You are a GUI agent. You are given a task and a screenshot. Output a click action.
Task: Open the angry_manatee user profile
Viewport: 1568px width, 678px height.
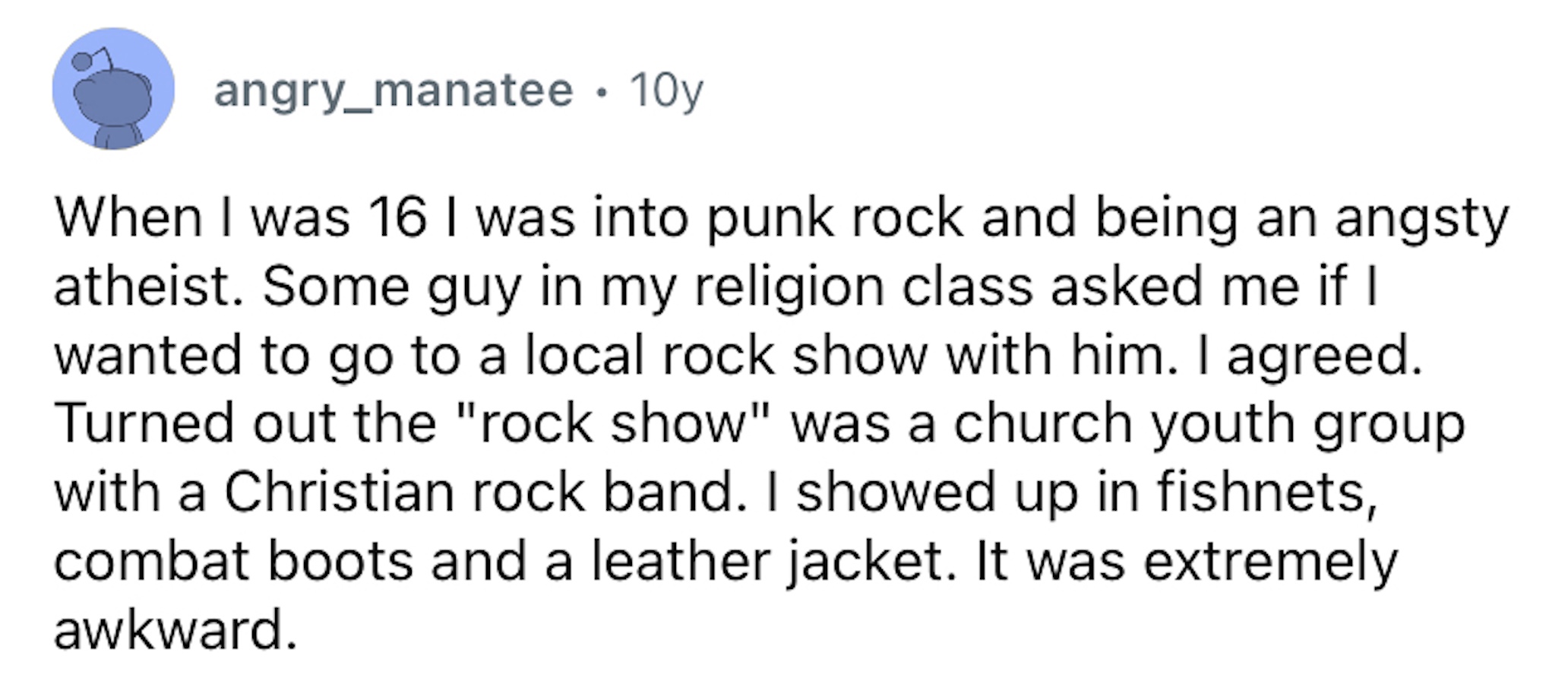[x=394, y=91]
